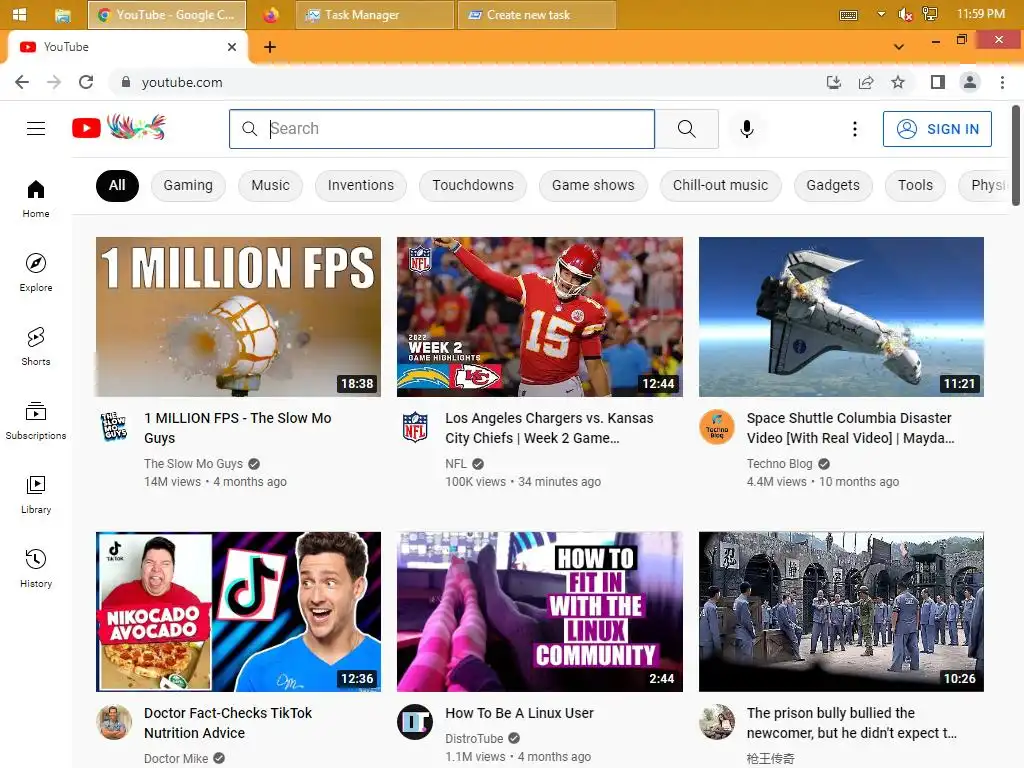Open The prison bully video title
The width and height of the screenshot is (1024, 768).
[x=852, y=723]
